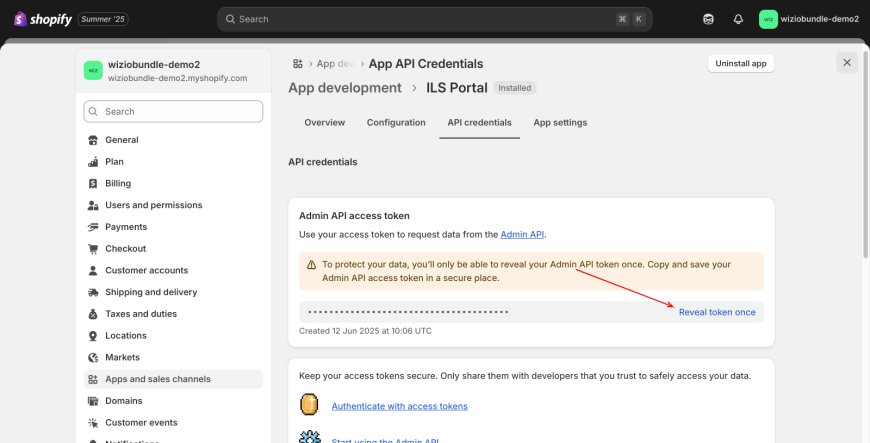Focus the top Search bar
Image resolution: width=870 pixels, height=443 pixels.
pyautogui.click(x=434, y=19)
